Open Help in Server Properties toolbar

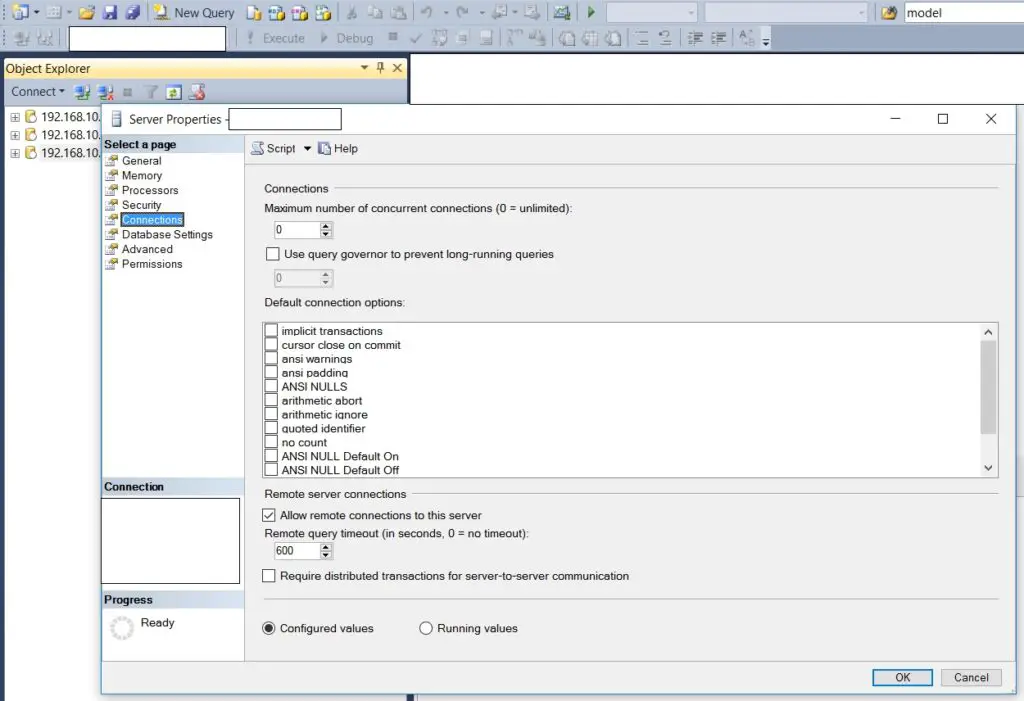(338, 148)
